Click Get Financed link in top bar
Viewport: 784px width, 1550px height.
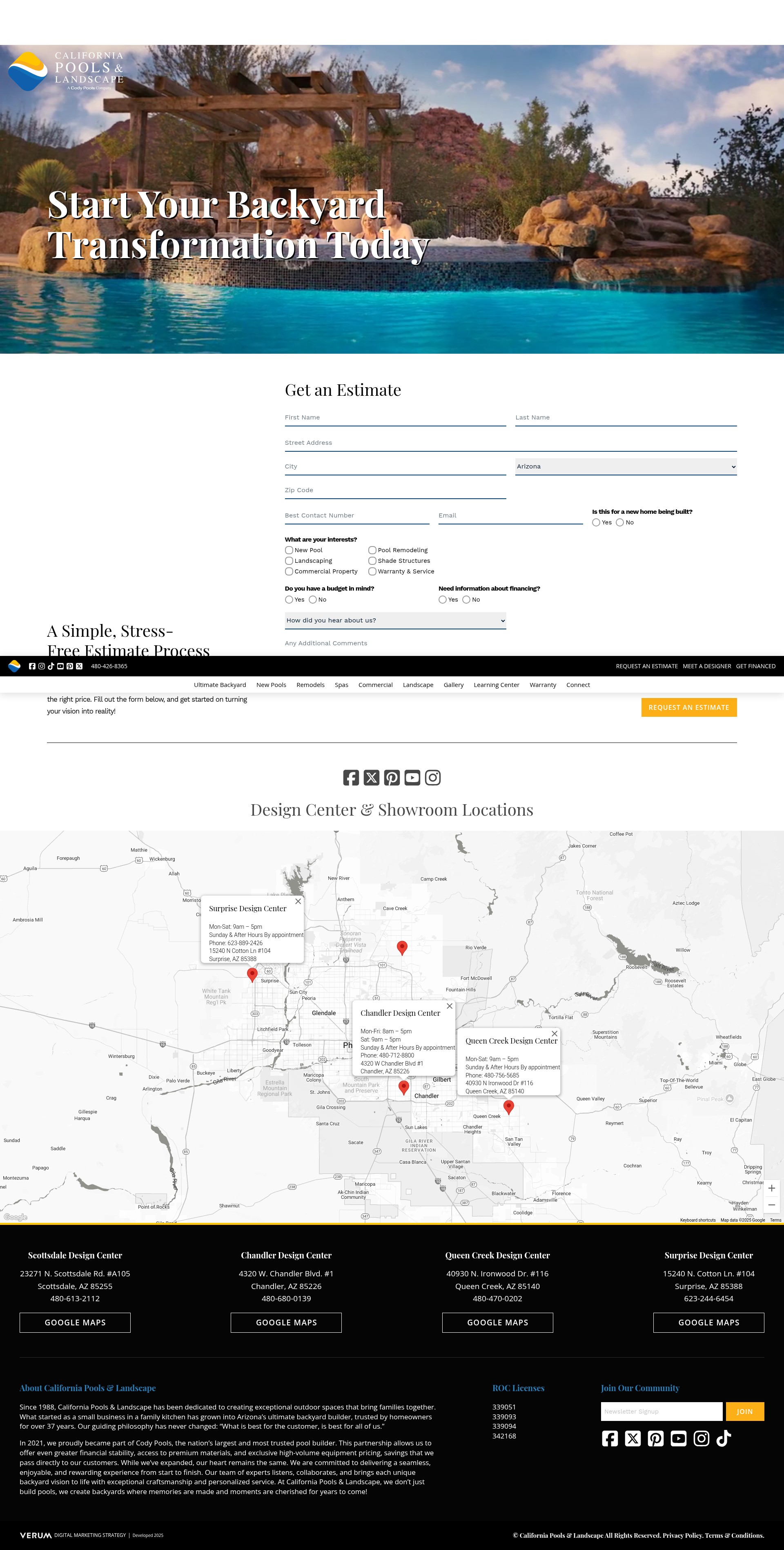pyautogui.click(x=756, y=666)
